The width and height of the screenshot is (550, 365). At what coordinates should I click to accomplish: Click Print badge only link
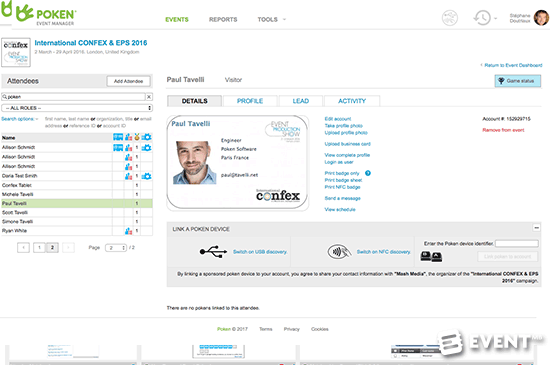coord(342,173)
